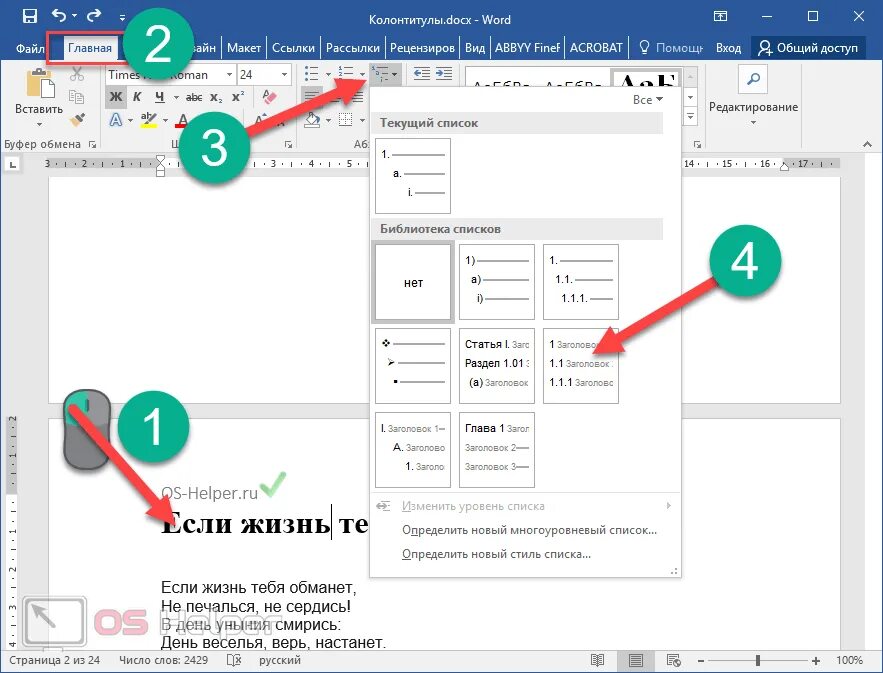Viewport: 883px width, 673px height.
Task: Open the Все filter dropdown
Action: (x=647, y=100)
